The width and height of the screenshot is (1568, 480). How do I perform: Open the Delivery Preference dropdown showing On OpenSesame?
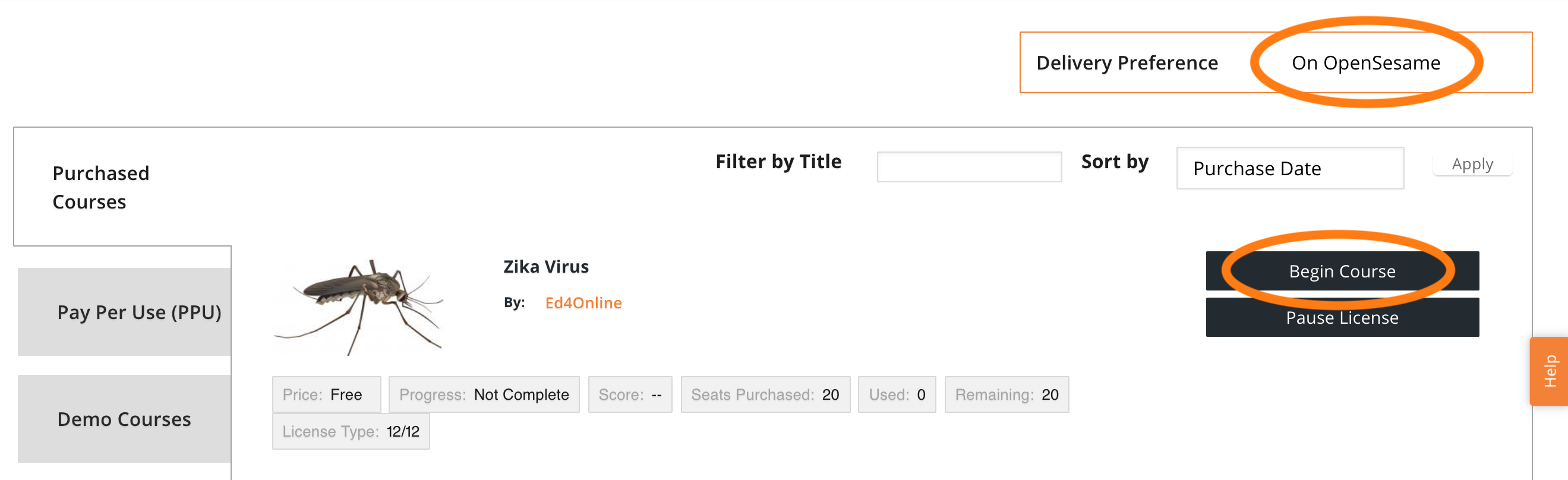click(x=1365, y=62)
